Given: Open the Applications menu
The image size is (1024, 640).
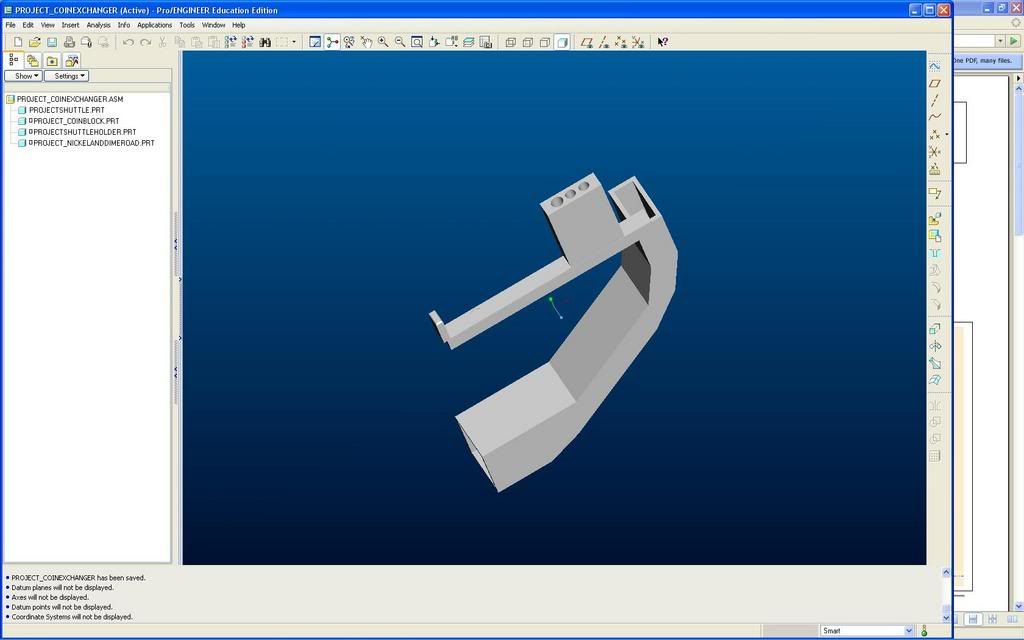Looking at the screenshot, I should 155,25.
